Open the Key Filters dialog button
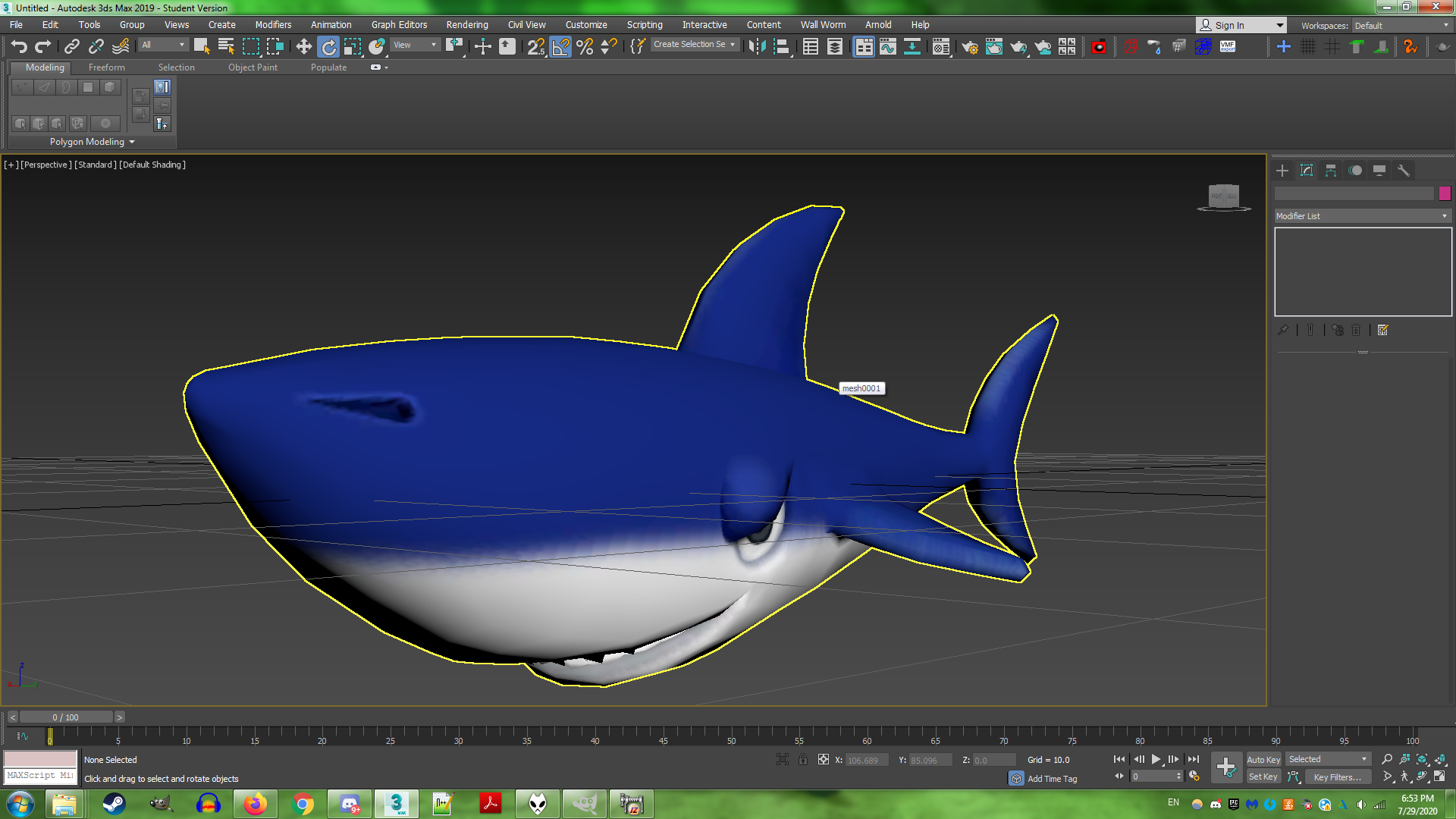1456x819 pixels. coord(1337,777)
